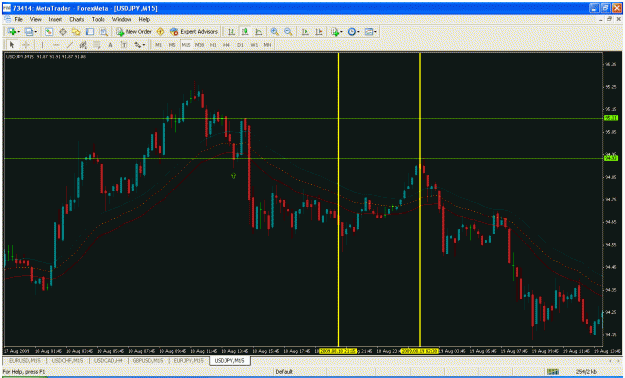This screenshot has height=378, width=625.
Task: Switch to the USDCAD,H4 chart tab
Action: click(x=109, y=360)
